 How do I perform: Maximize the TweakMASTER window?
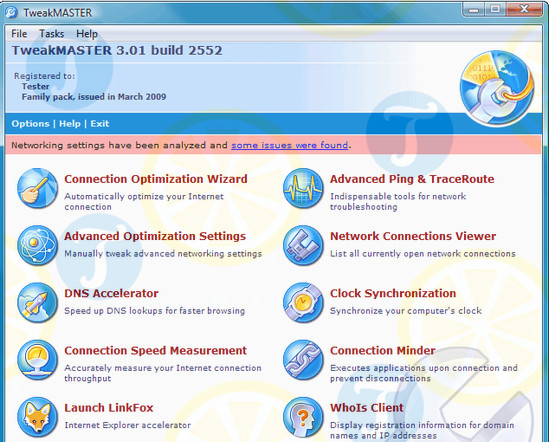(495, 10)
